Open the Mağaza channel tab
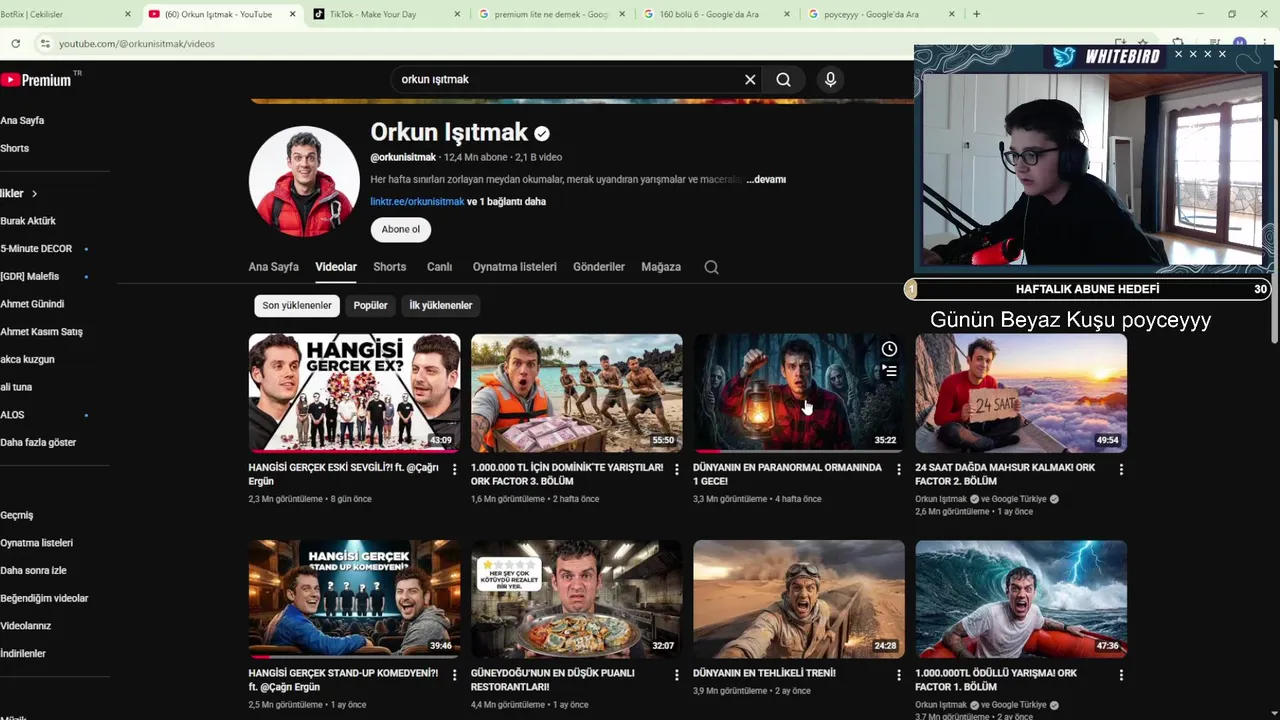The image size is (1280, 720). point(661,267)
